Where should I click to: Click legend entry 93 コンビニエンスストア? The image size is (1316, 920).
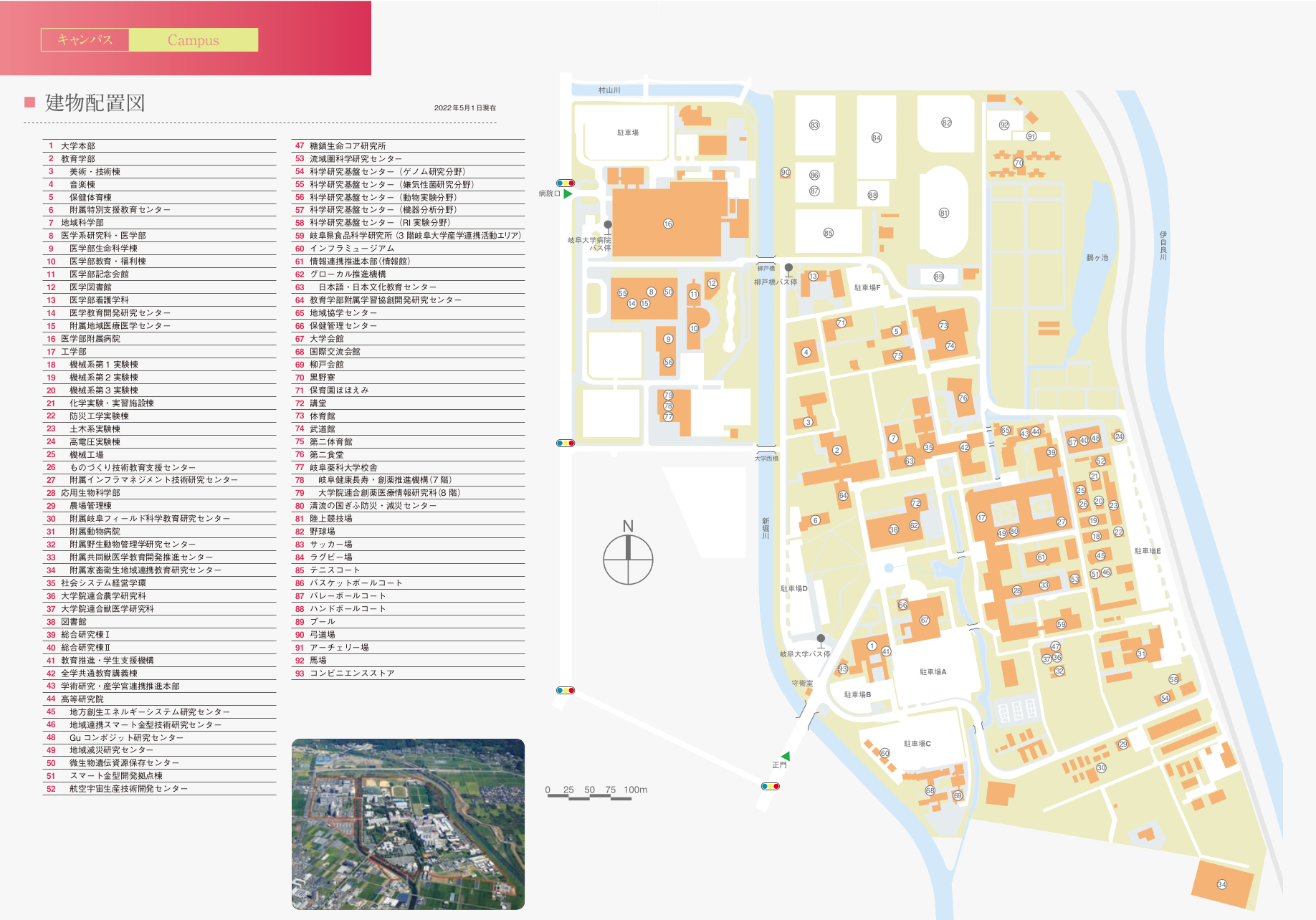tap(351, 673)
